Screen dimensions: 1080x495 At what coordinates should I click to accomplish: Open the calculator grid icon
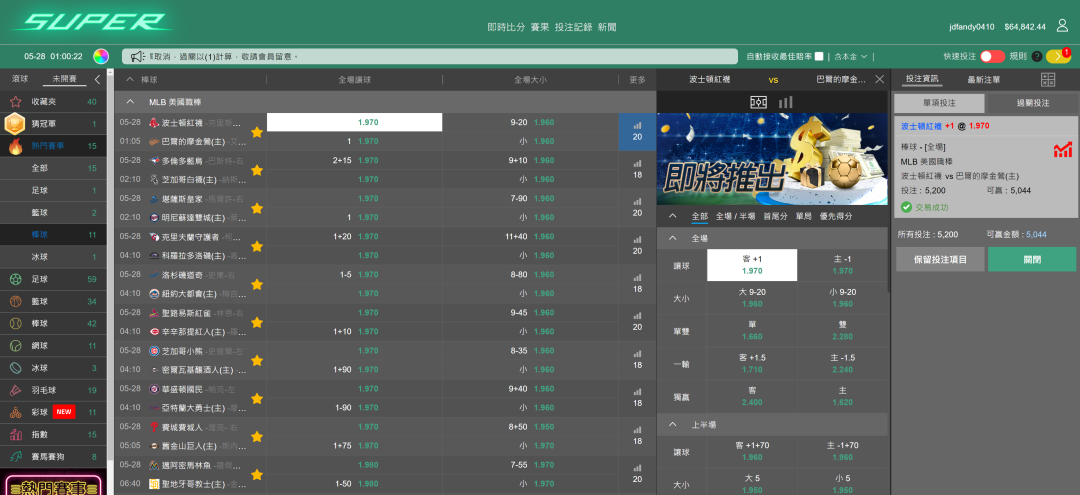[x=1048, y=80]
